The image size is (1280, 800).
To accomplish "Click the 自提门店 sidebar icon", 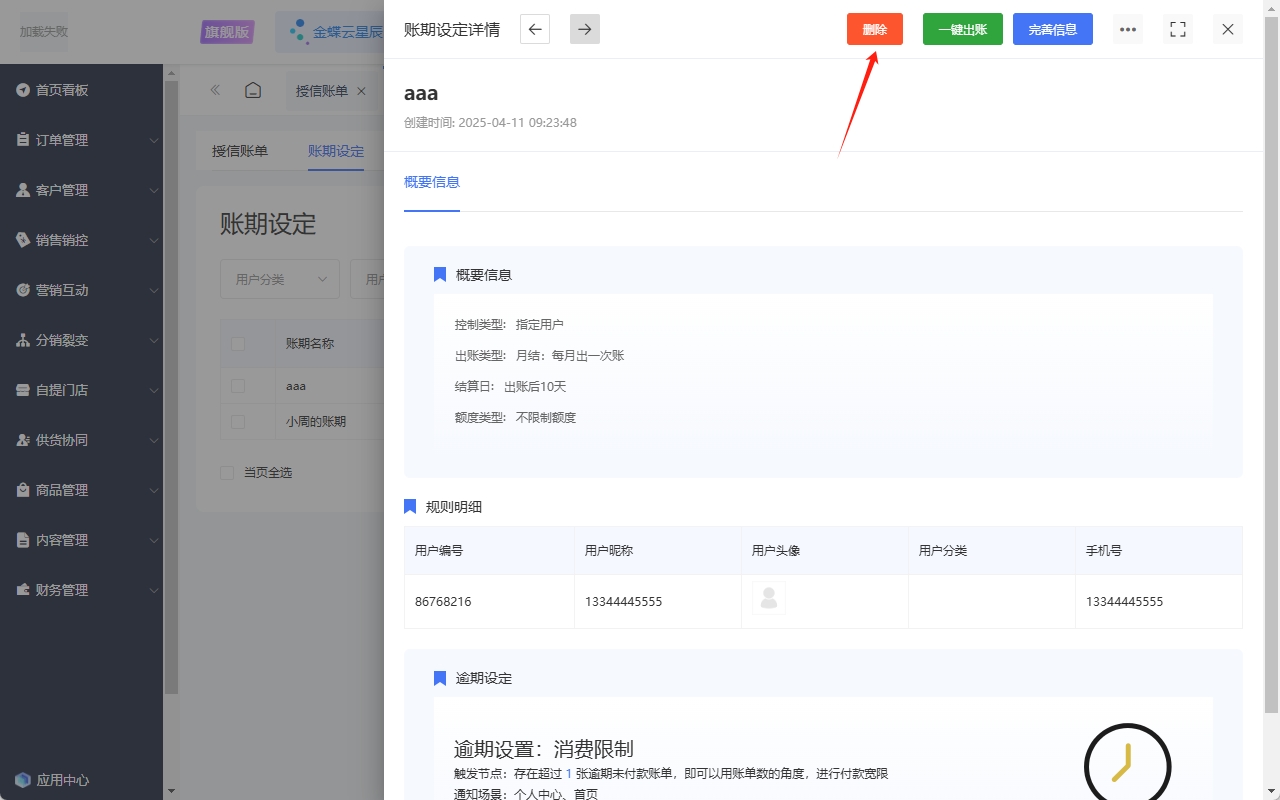I will 23,390.
